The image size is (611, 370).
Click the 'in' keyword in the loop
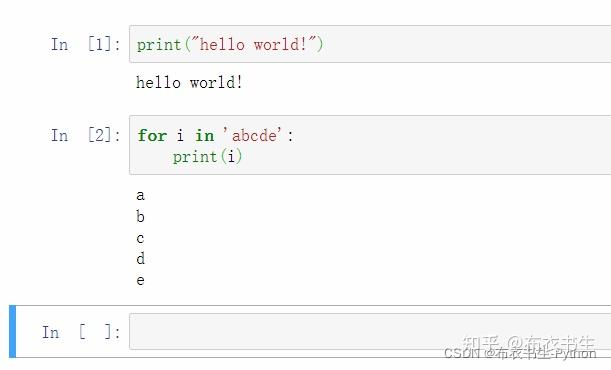point(205,136)
